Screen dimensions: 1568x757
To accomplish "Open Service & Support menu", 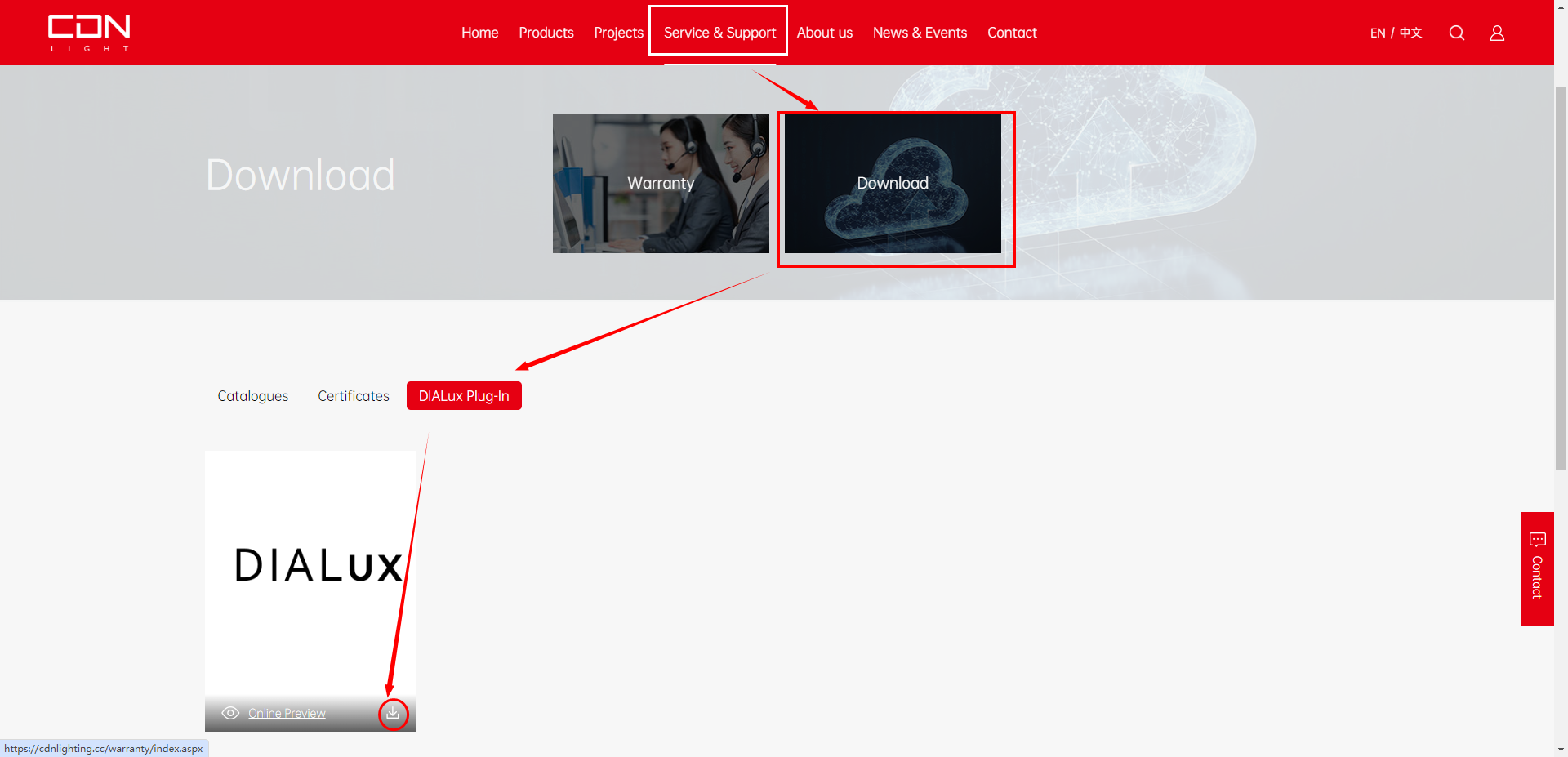I will pos(719,33).
